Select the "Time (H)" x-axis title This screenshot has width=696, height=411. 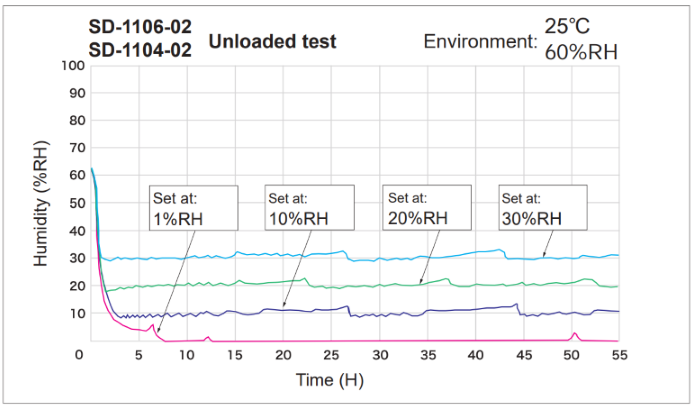(x=331, y=381)
